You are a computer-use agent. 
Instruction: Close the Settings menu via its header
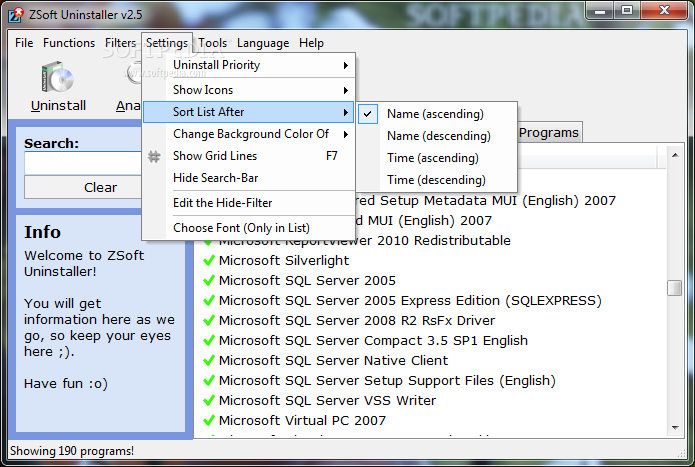point(167,43)
